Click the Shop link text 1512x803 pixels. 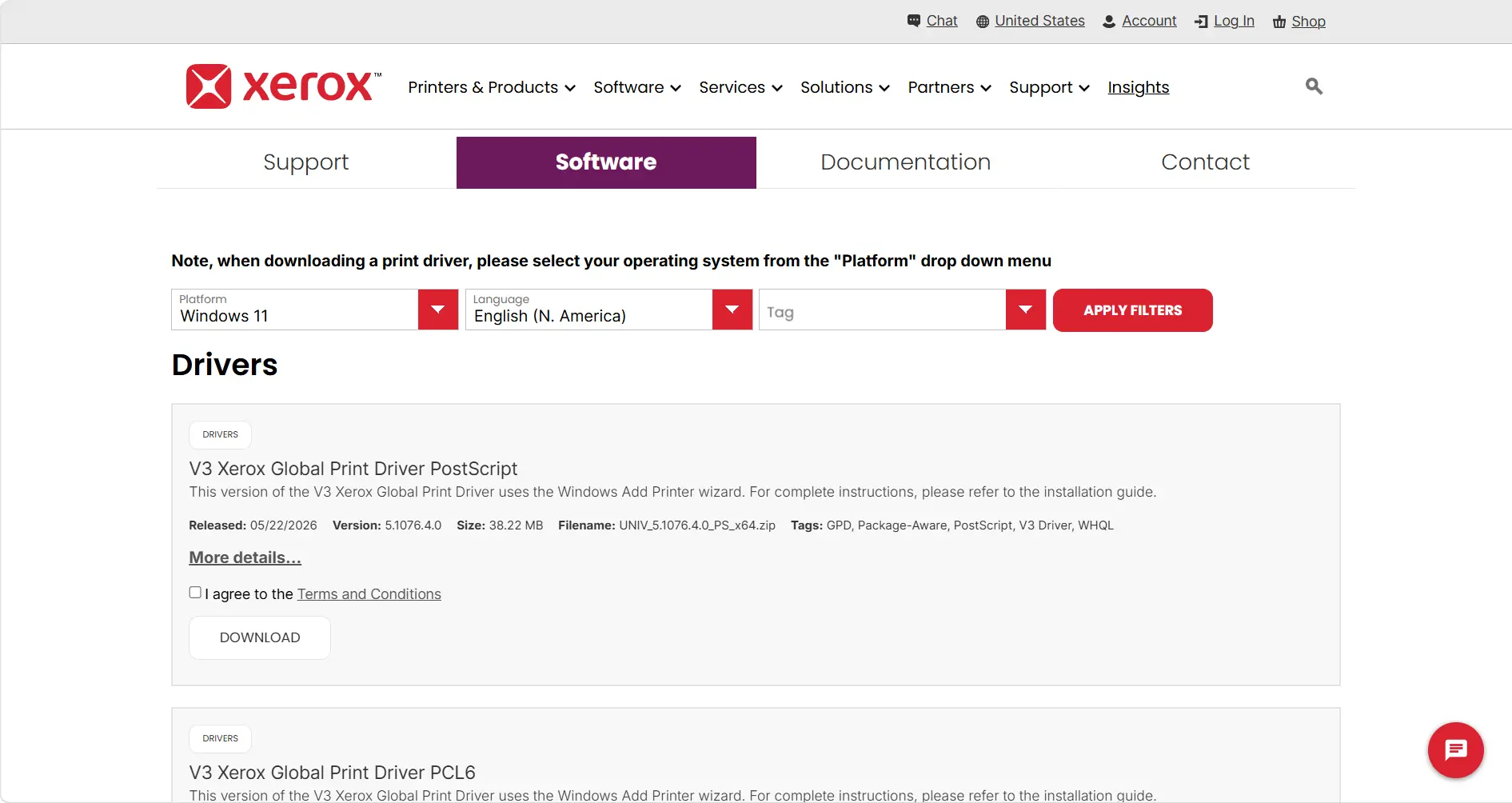tap(1308, 22)
